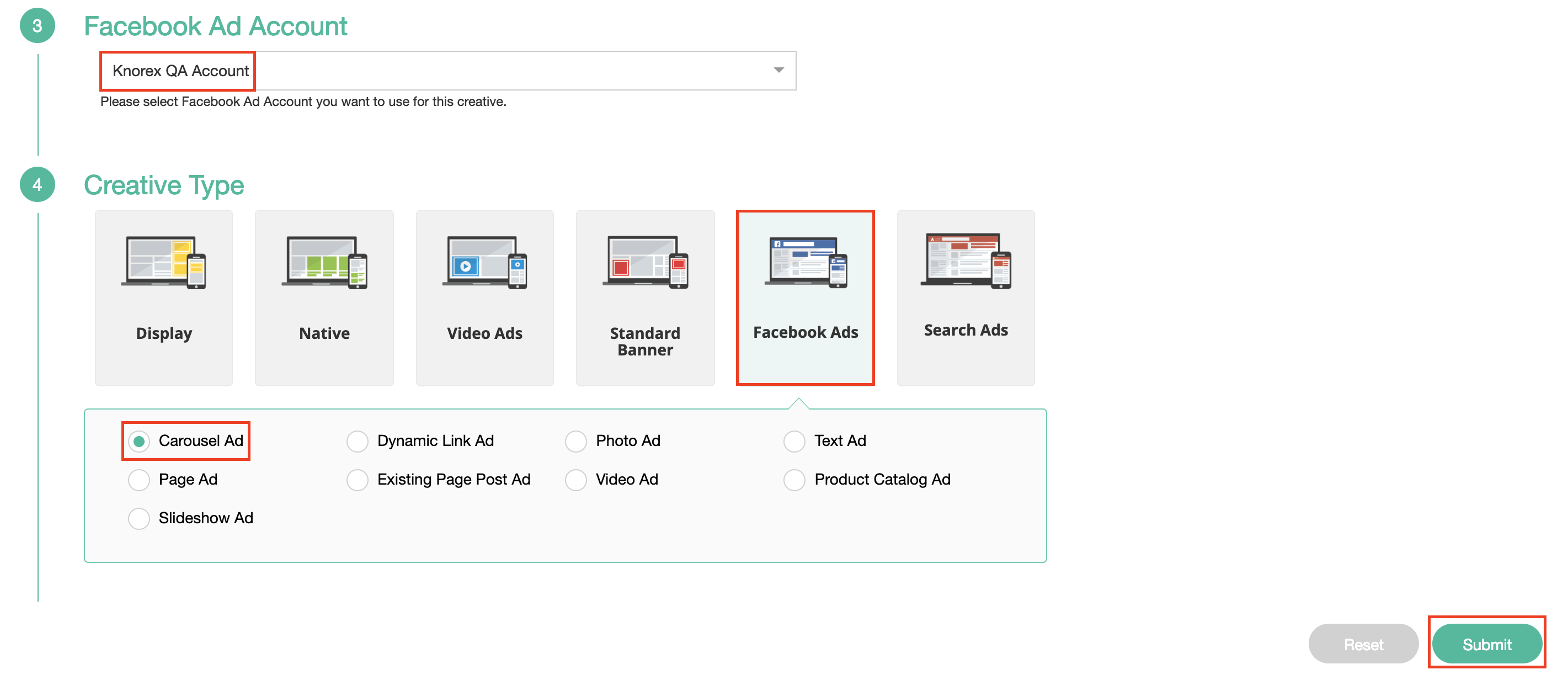Open the Facebook Ad Account dropdown arrow
The image size is (1568, 680).
point(778,70)
